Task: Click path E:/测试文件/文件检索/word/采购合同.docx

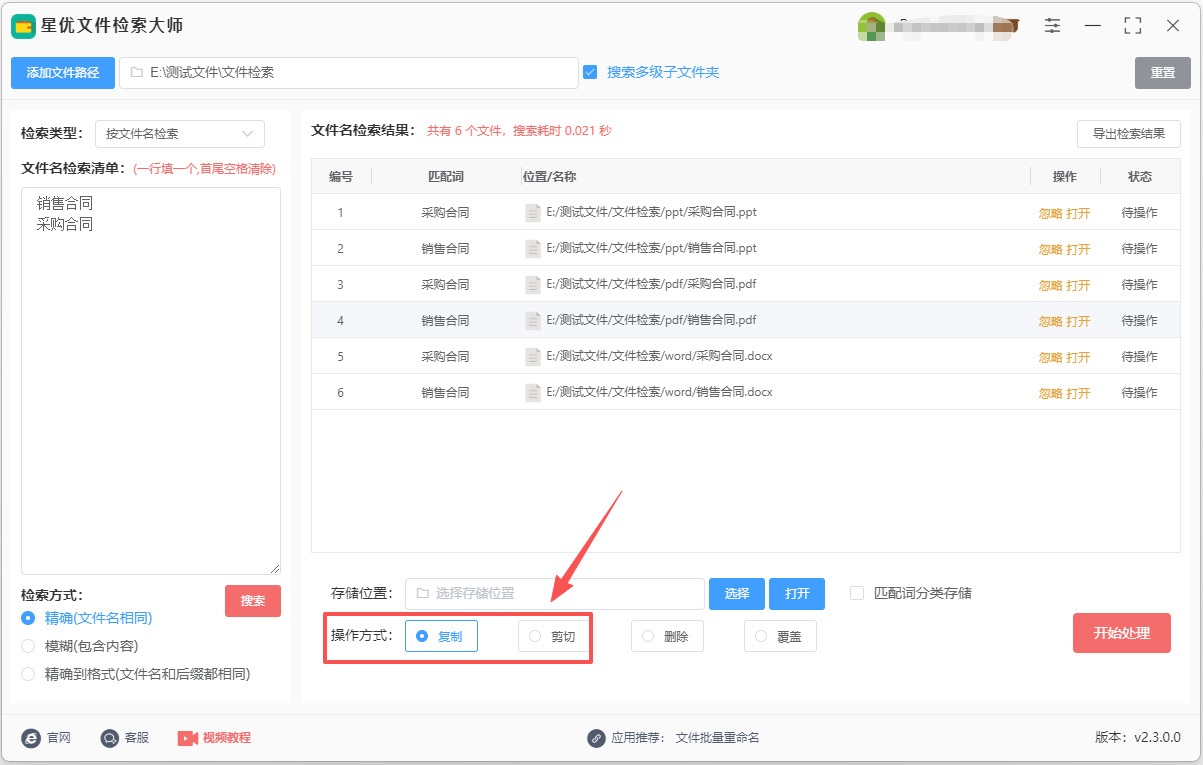Action: tap(659, 356)
